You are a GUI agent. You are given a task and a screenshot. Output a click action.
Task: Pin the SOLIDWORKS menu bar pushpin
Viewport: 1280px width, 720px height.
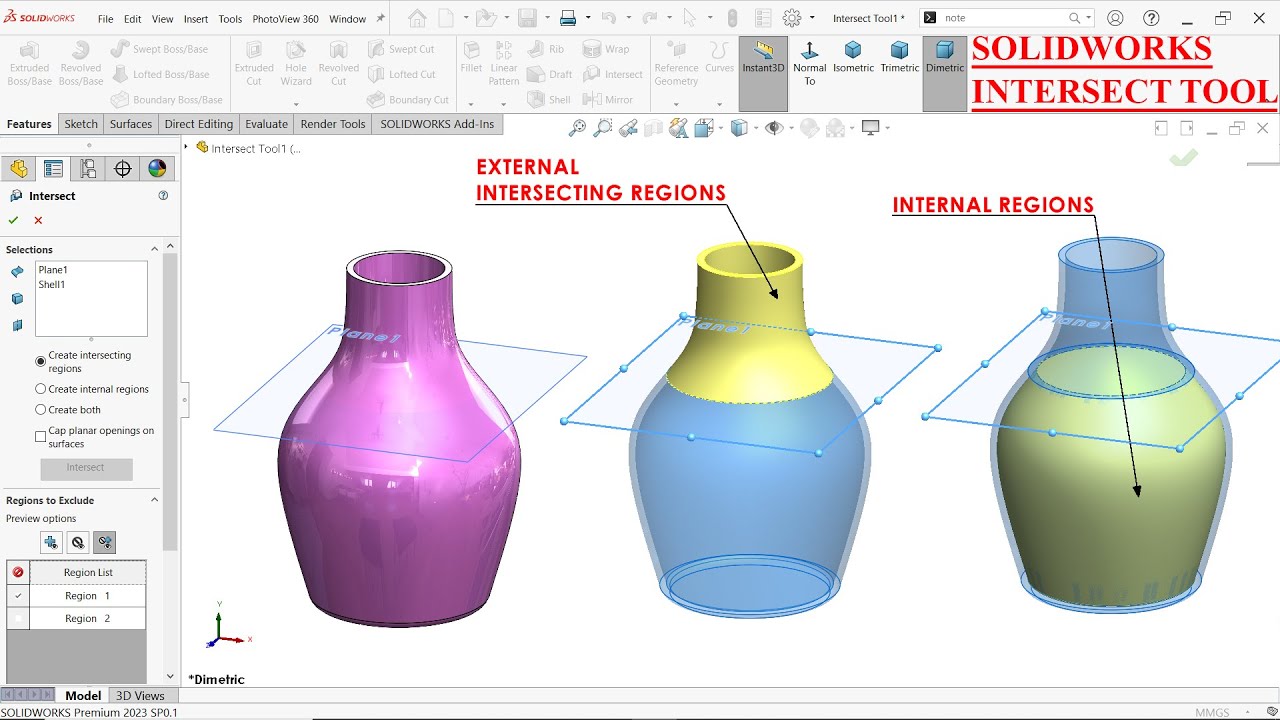click(x=380, y=19)
